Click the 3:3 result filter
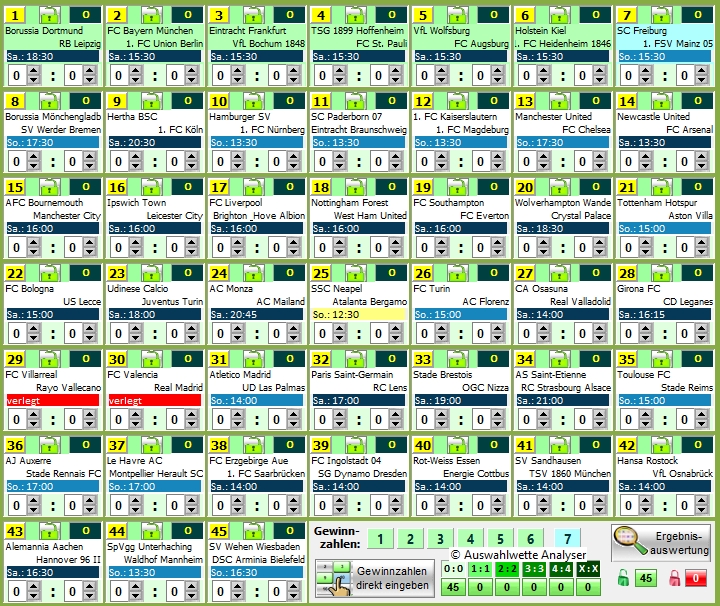720x606 pixels. pos(534,569)
